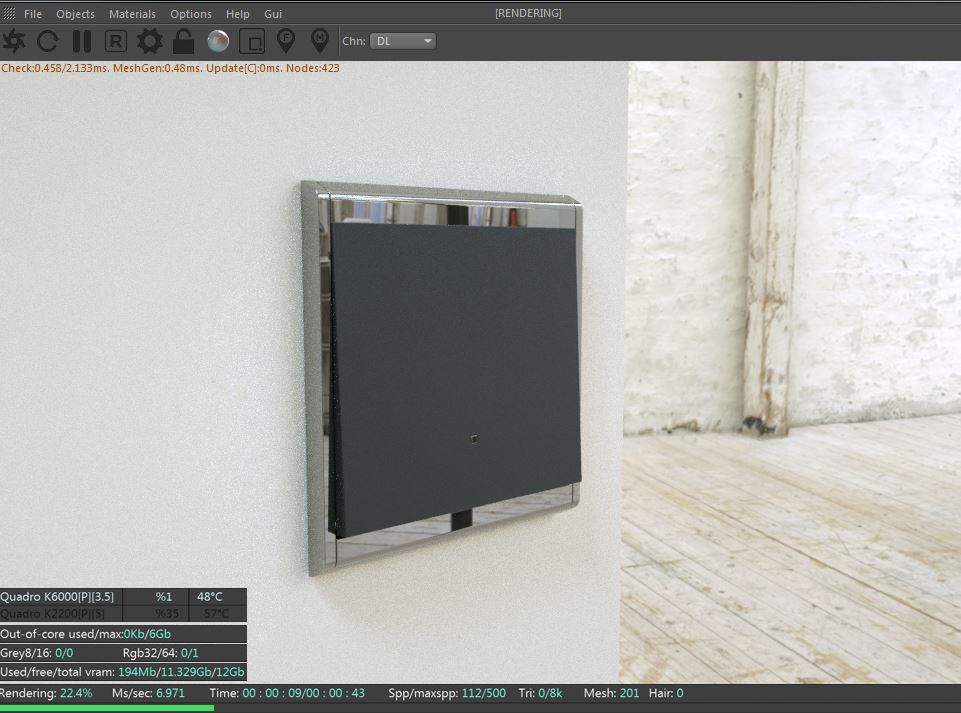The image size is (961, 713).
Task: Click the circular arrow restart render icon
Action: (x=48, y=41)
